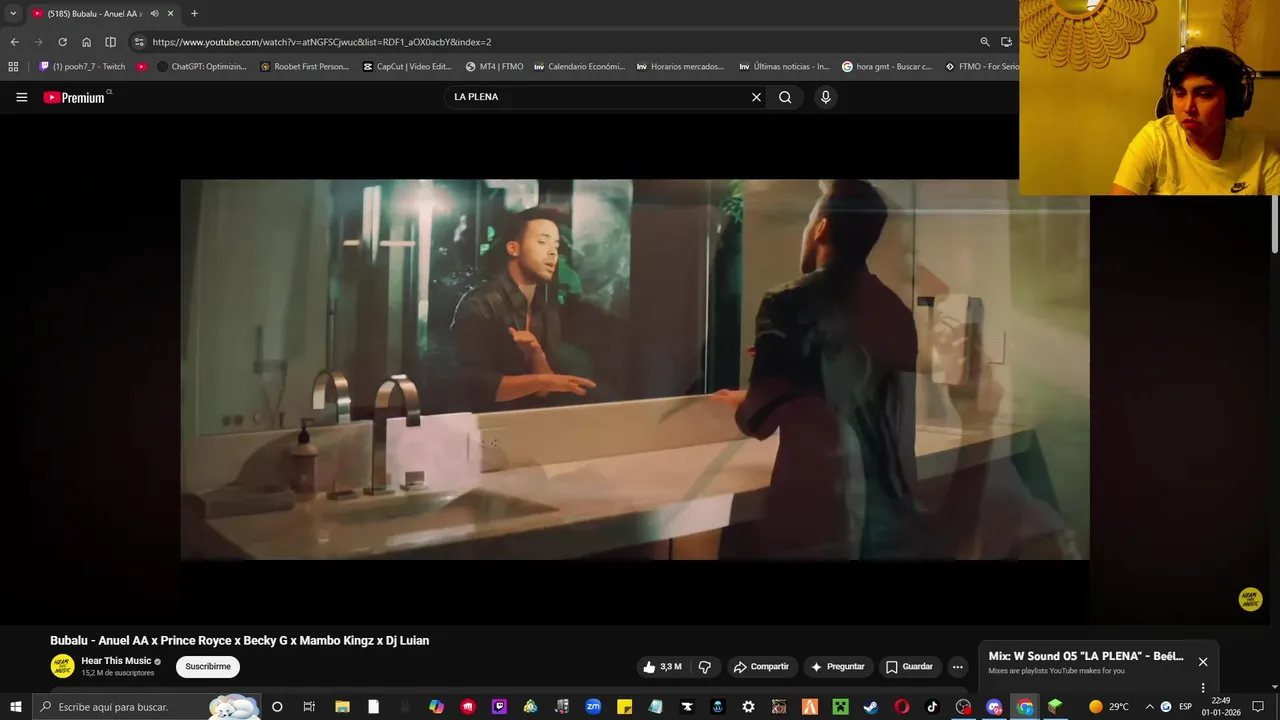
Task: Start voice search with microphone icon
Action: click(825, 97)
